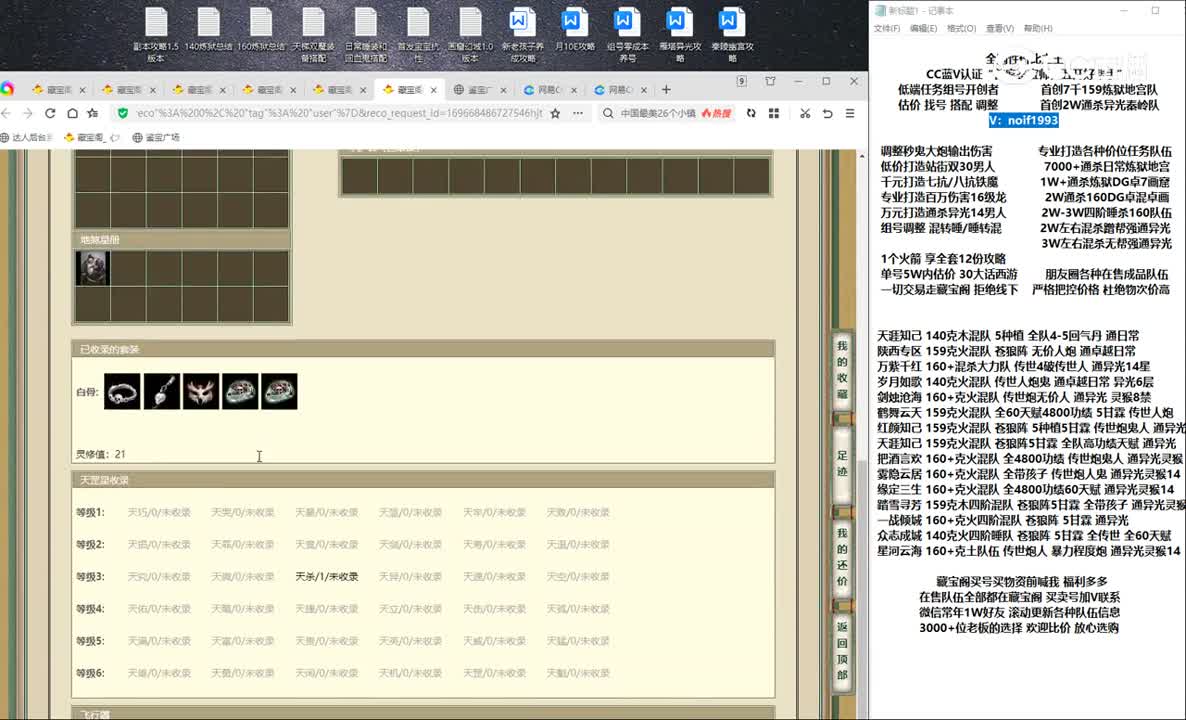Viewport: 1186px width, 720px height.
Task: Click the browser back arrow
Action: (7, 113)
